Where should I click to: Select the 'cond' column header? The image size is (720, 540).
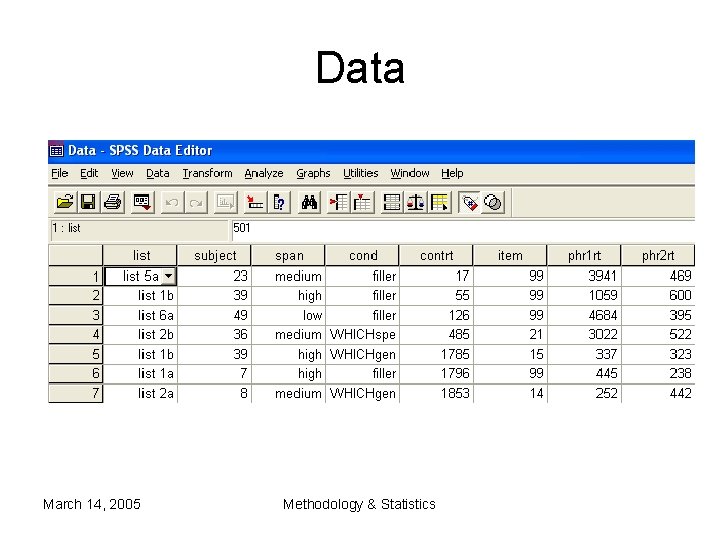(362, 255)
